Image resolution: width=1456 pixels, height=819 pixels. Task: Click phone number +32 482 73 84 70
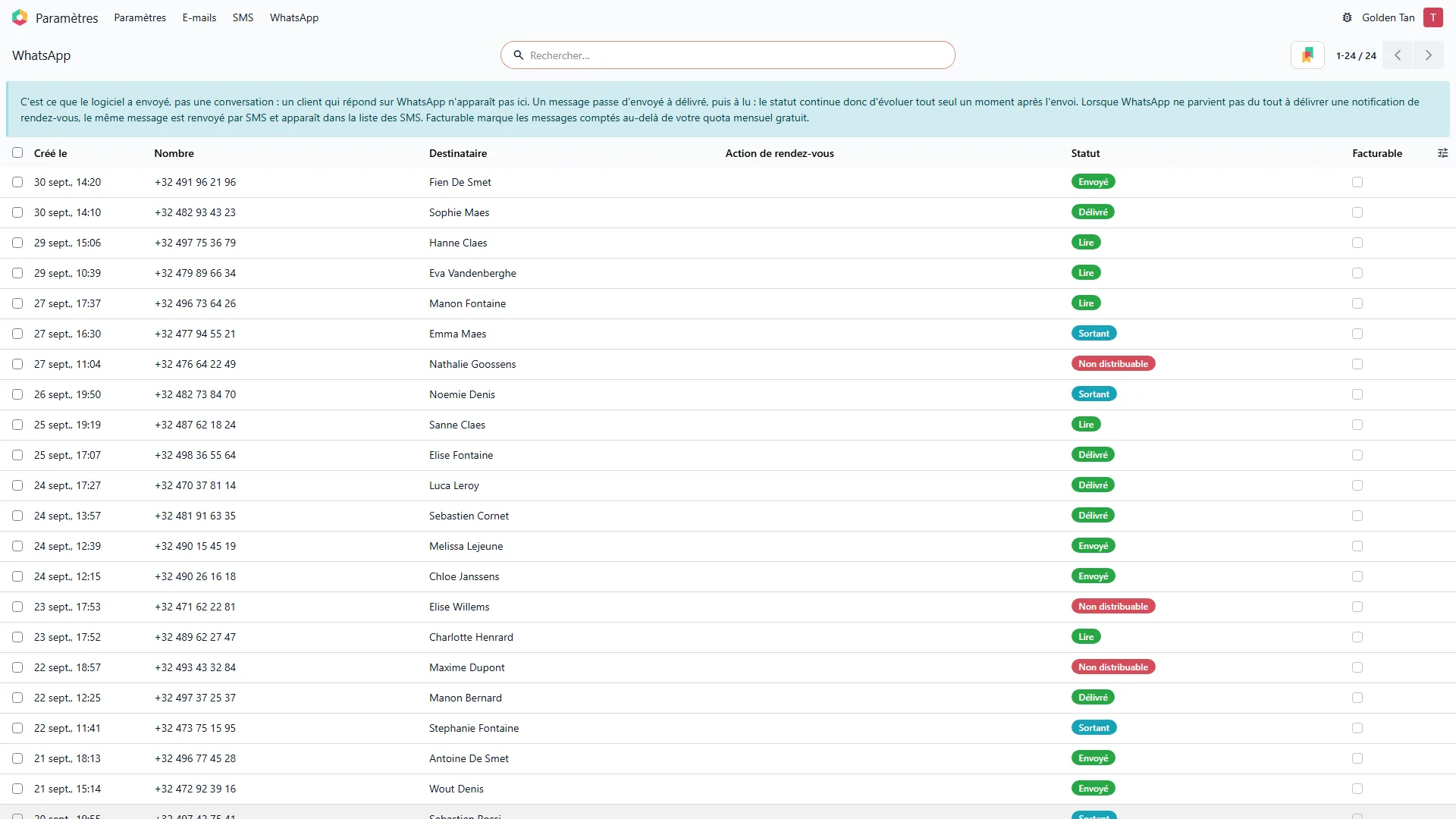(x=195, y=394)
